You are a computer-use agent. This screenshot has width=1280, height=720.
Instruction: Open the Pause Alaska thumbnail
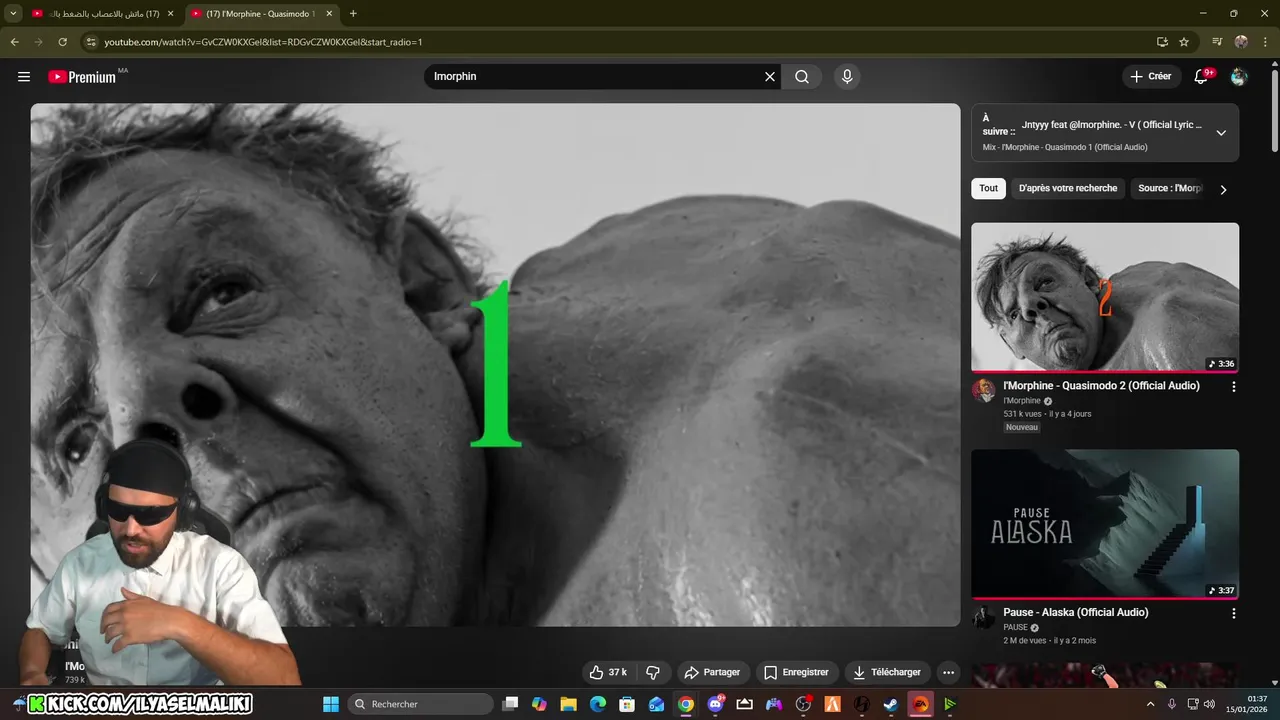pos(1105,524)
